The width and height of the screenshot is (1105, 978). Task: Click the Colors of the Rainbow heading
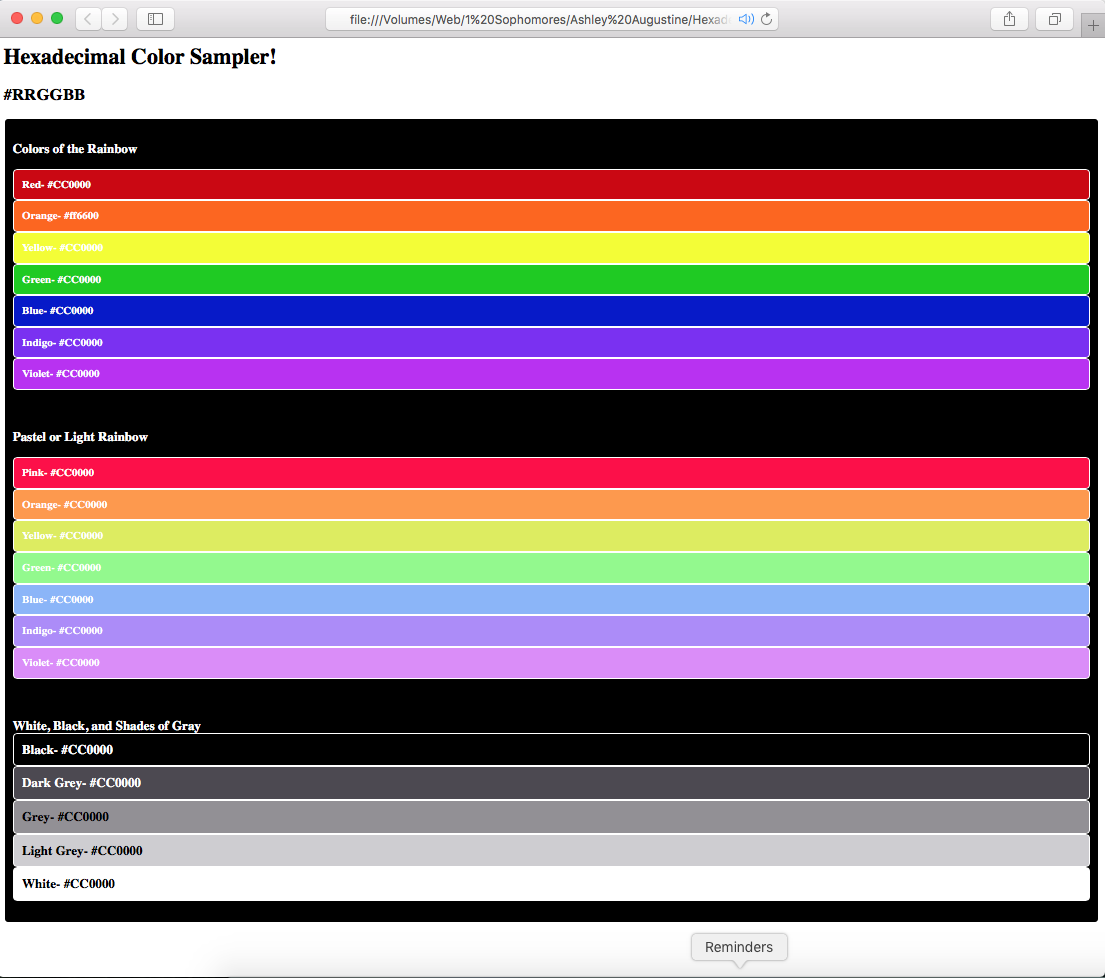tap(75, 149)
